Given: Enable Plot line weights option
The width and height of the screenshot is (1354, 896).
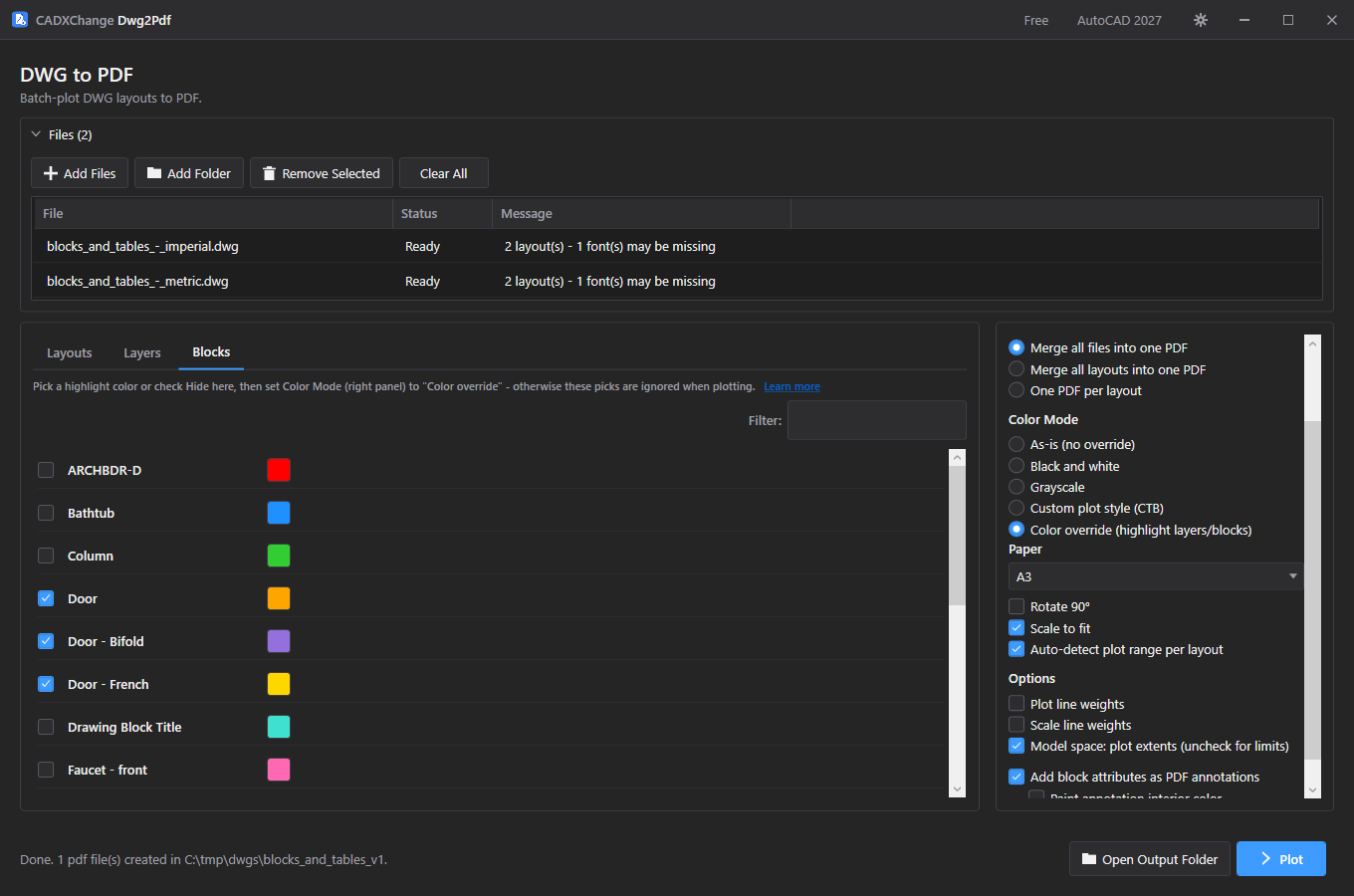Looking at the screenshot, I should [1016, 704].
